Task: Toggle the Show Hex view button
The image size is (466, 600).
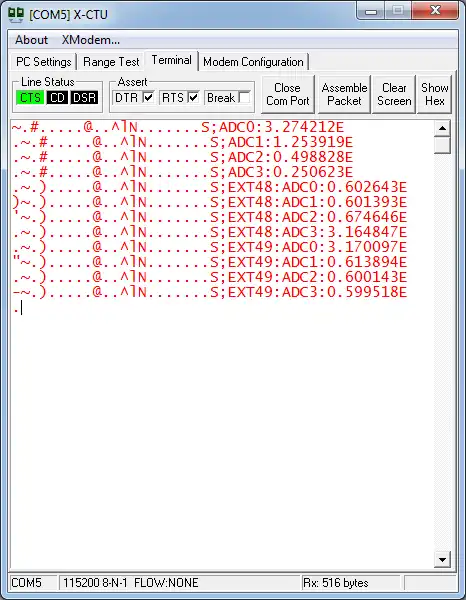Action: [435, 94]
